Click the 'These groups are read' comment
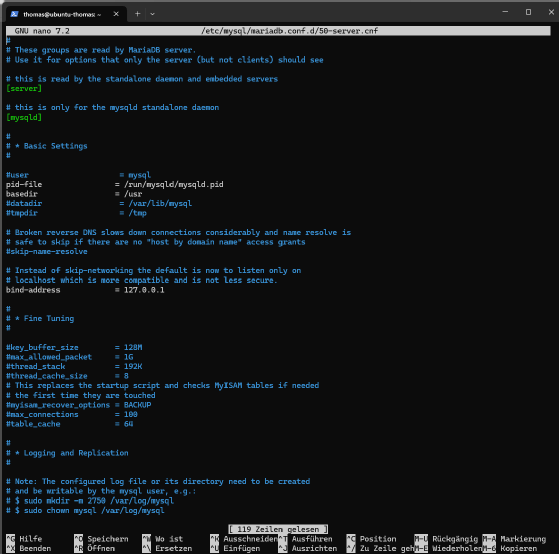 pos(101,50)
